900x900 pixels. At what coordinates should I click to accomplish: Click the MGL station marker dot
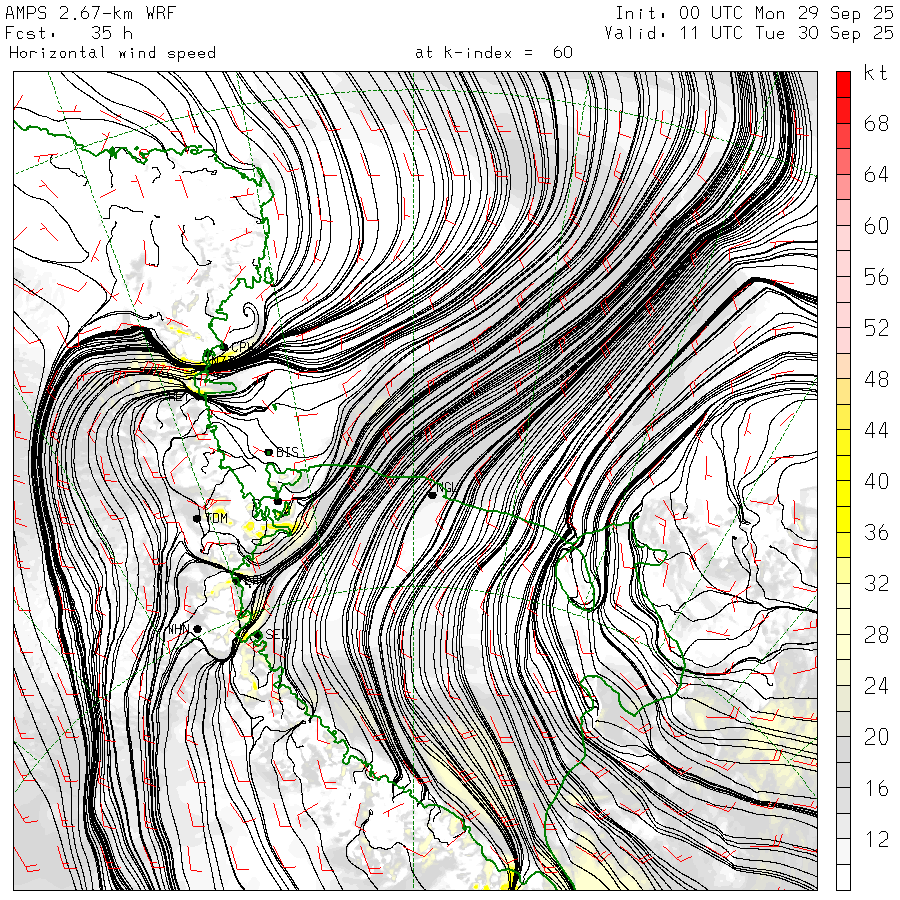point(432,495)
